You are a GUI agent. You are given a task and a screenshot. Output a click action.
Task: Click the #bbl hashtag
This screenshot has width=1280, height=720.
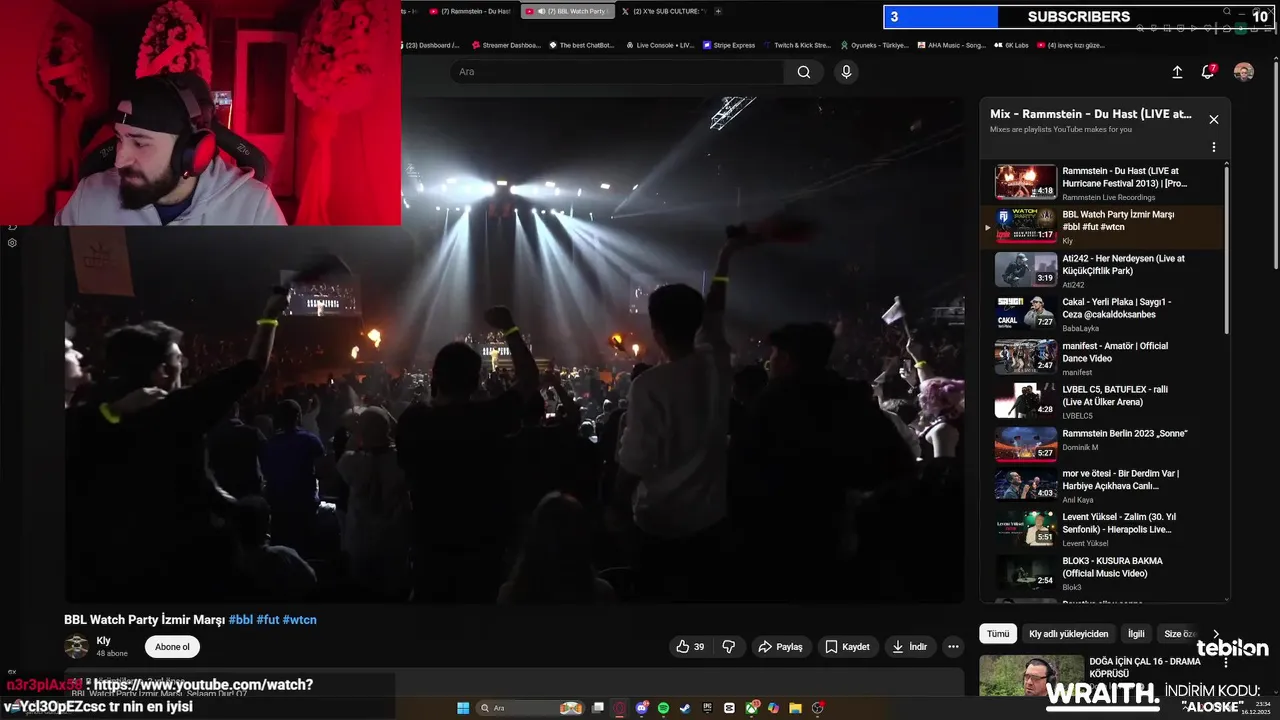point(241,620)
